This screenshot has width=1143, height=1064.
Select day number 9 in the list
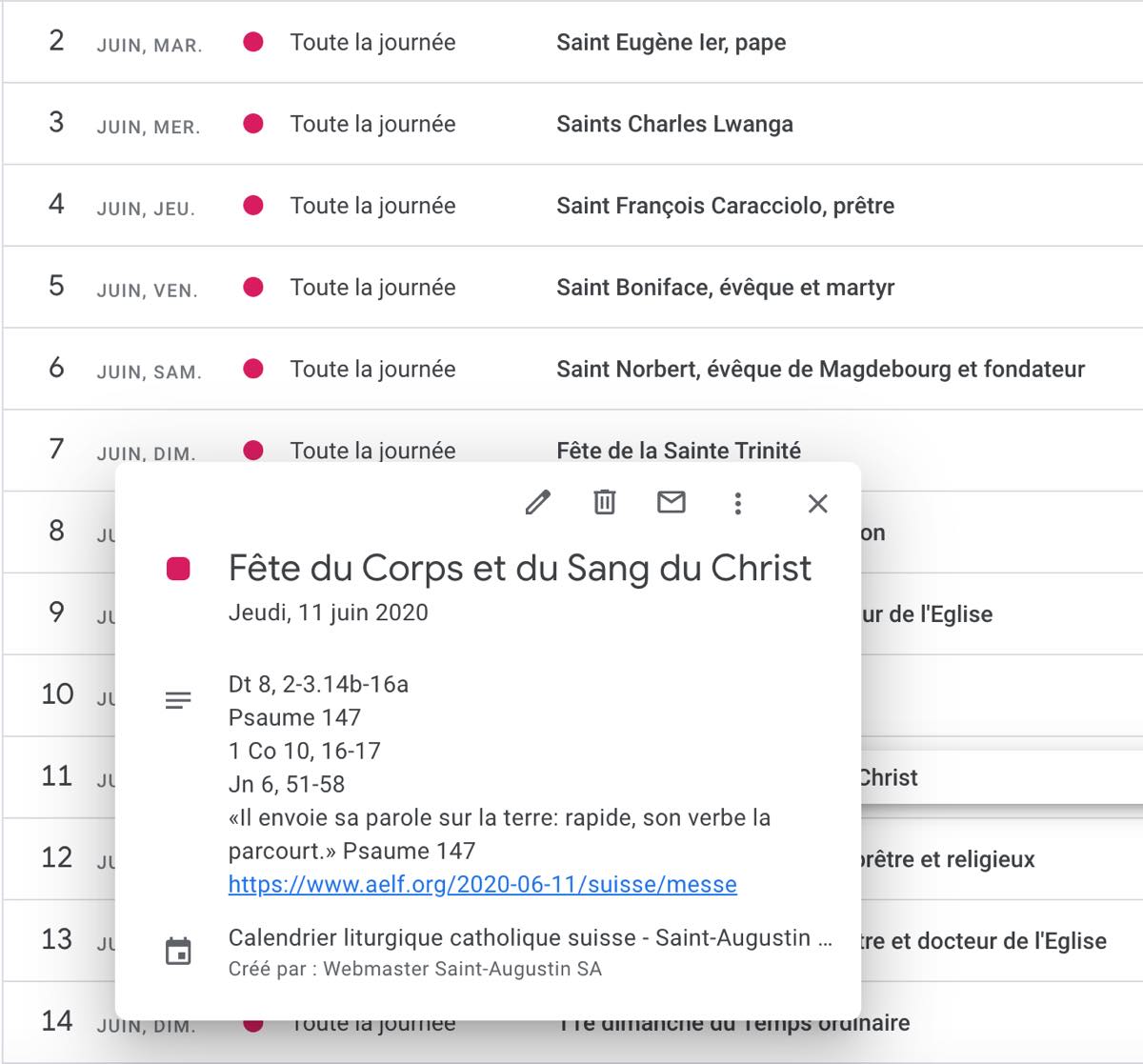[57, 612]
